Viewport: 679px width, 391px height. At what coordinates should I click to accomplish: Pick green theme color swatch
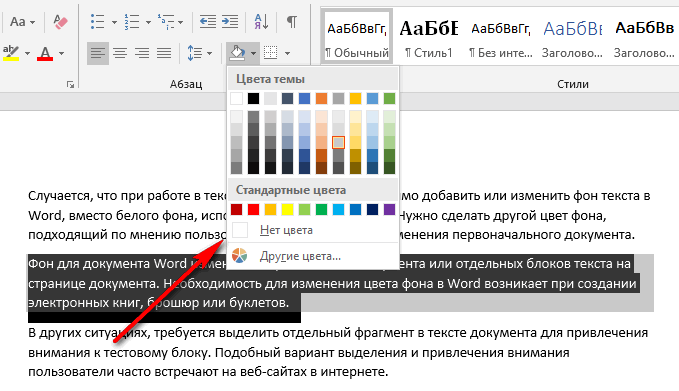point(389,99)
